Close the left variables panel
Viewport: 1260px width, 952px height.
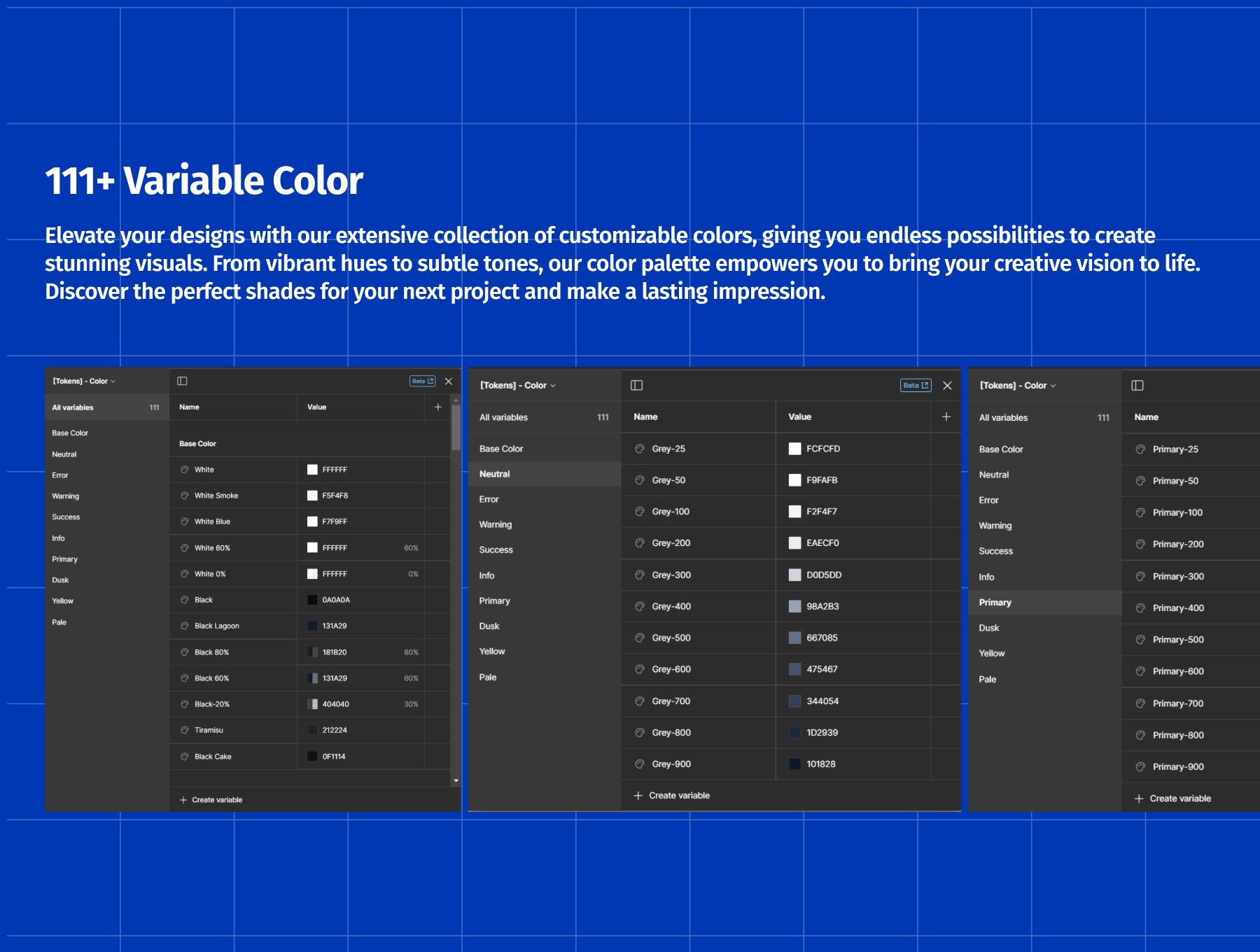coord(449,381)
